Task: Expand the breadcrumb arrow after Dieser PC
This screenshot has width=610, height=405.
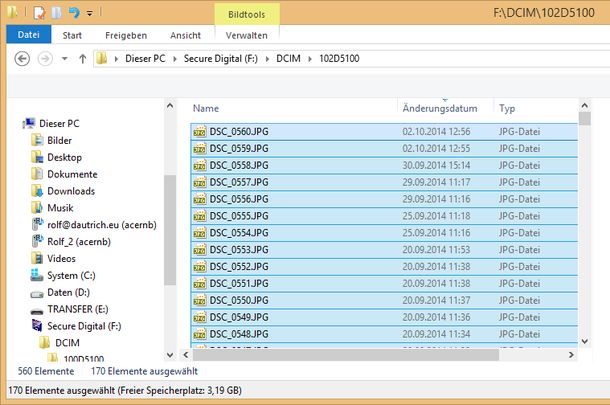Action: point(175,60)
